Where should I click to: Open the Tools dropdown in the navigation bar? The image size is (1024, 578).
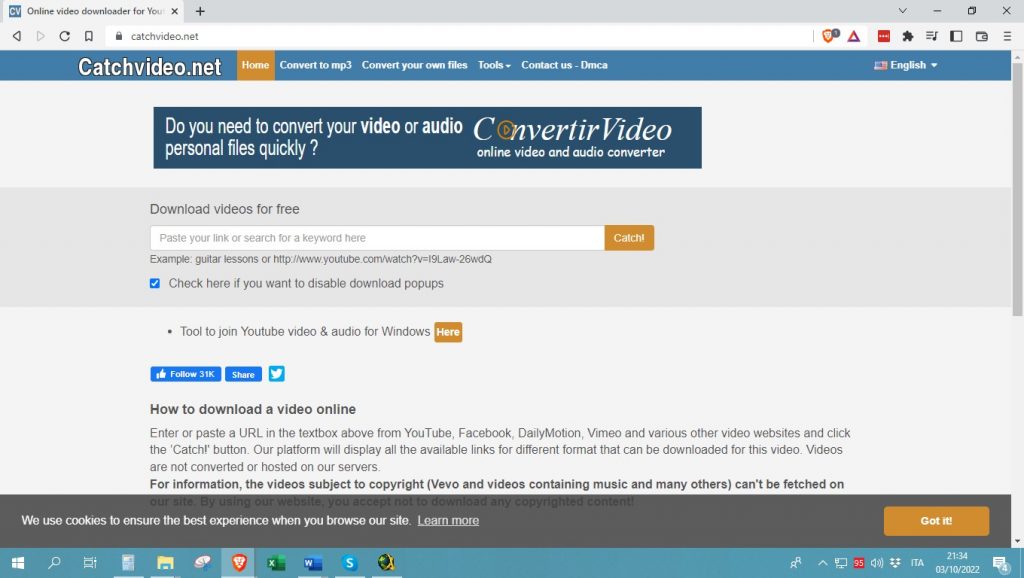(x=494, y=64)
